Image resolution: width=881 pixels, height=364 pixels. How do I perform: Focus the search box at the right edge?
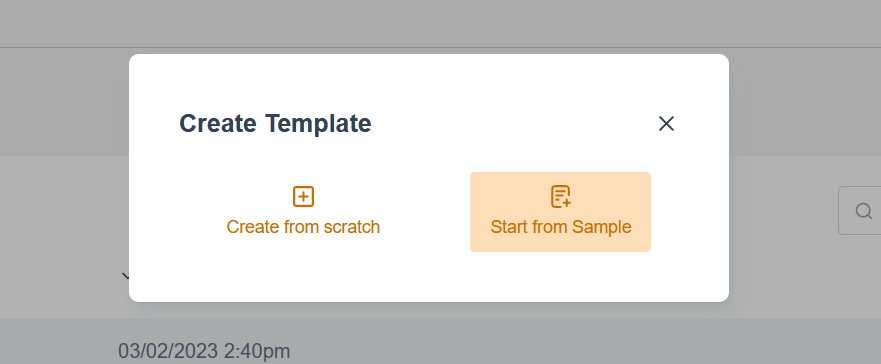pyautogui.click(x=860, y=211)
